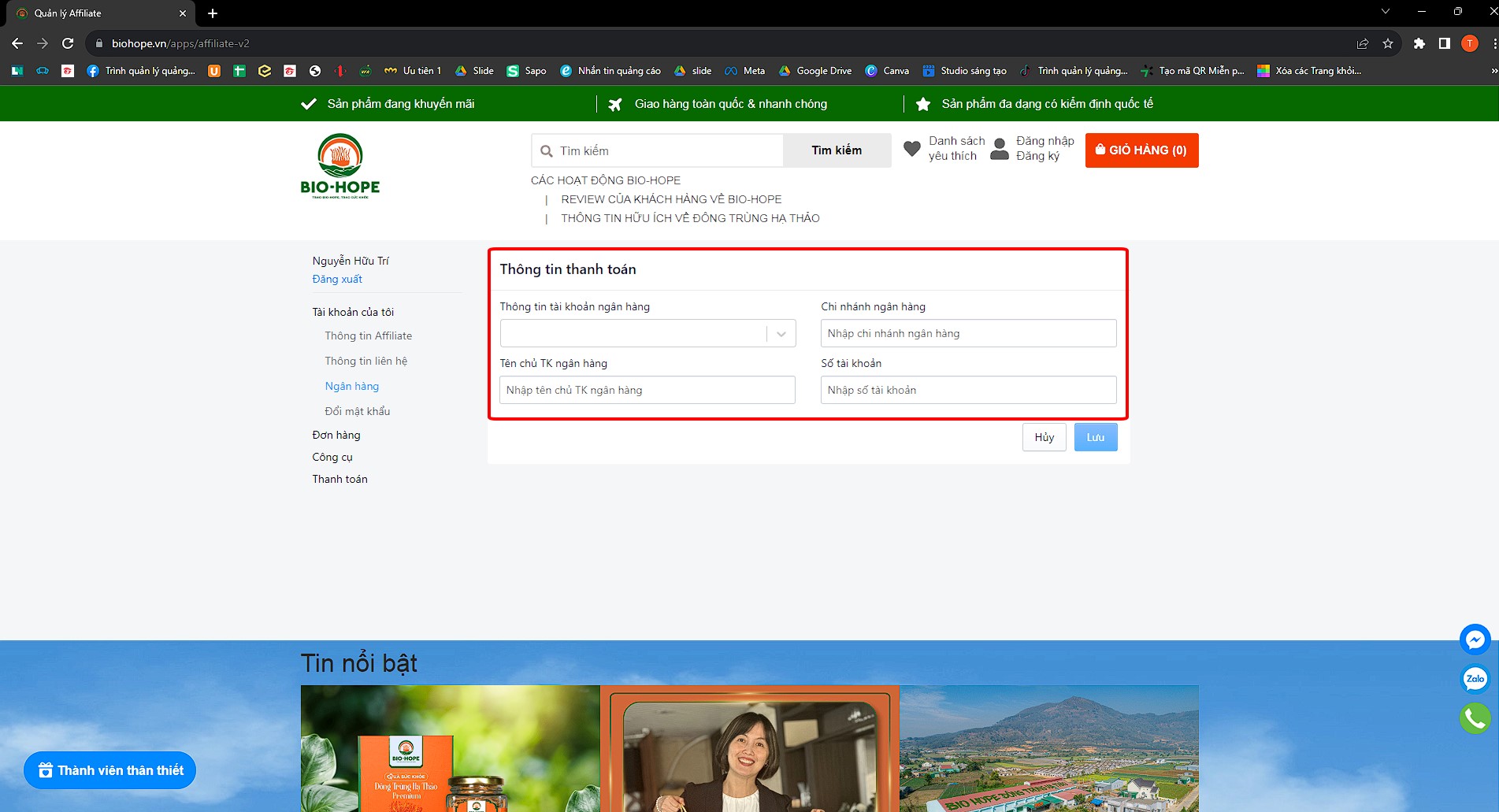Click the Đăng ký link
This screenshot has width=1499, height=812.
1038,156
